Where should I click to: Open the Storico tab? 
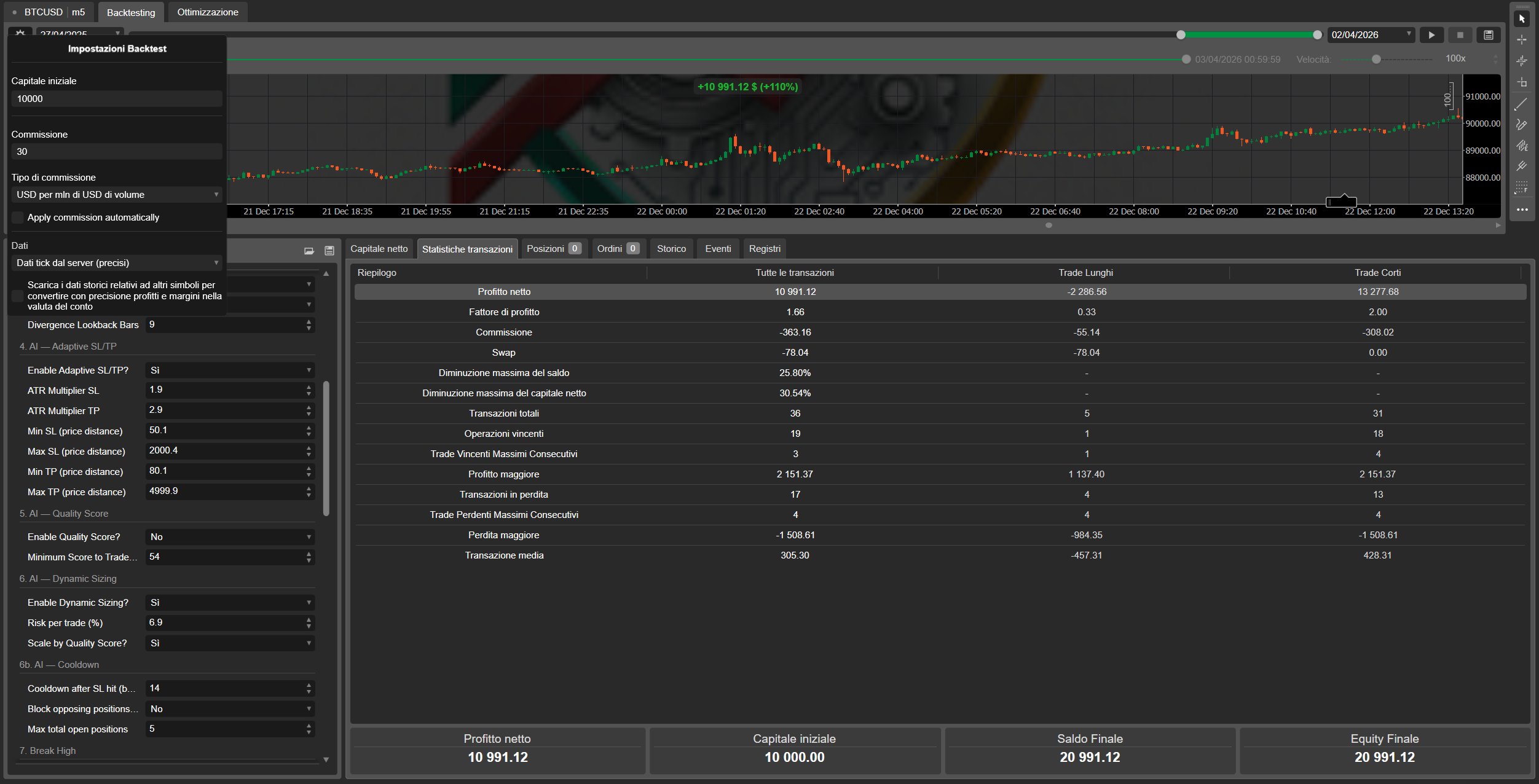[671, 249]
